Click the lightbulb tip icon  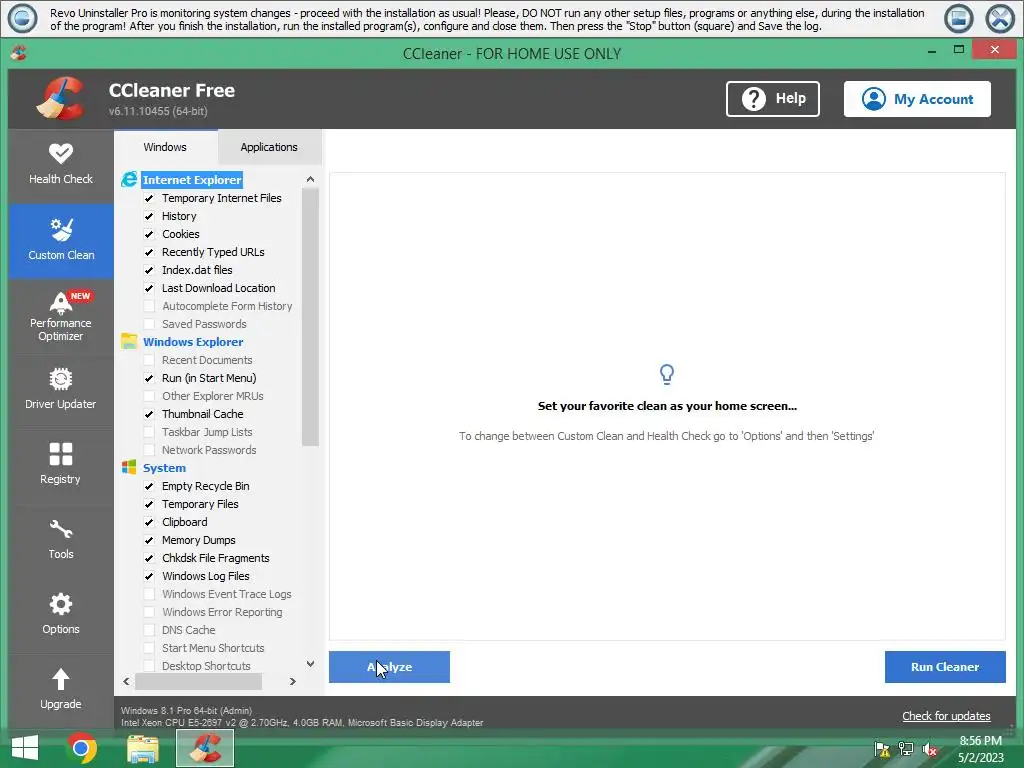tap(667, 374)
